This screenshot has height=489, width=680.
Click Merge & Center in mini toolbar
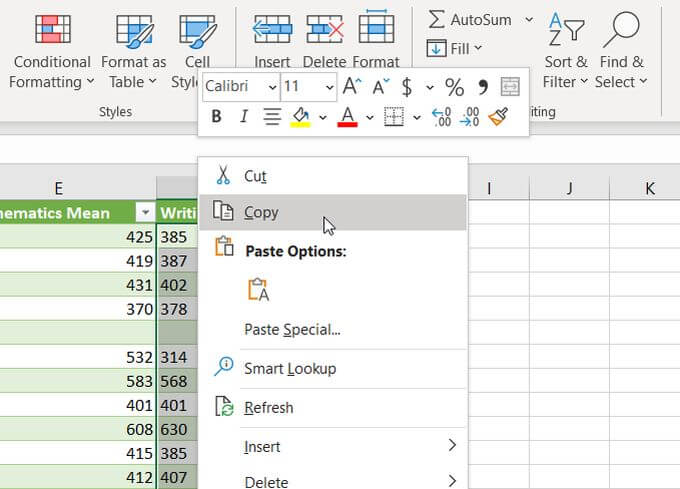510,87
